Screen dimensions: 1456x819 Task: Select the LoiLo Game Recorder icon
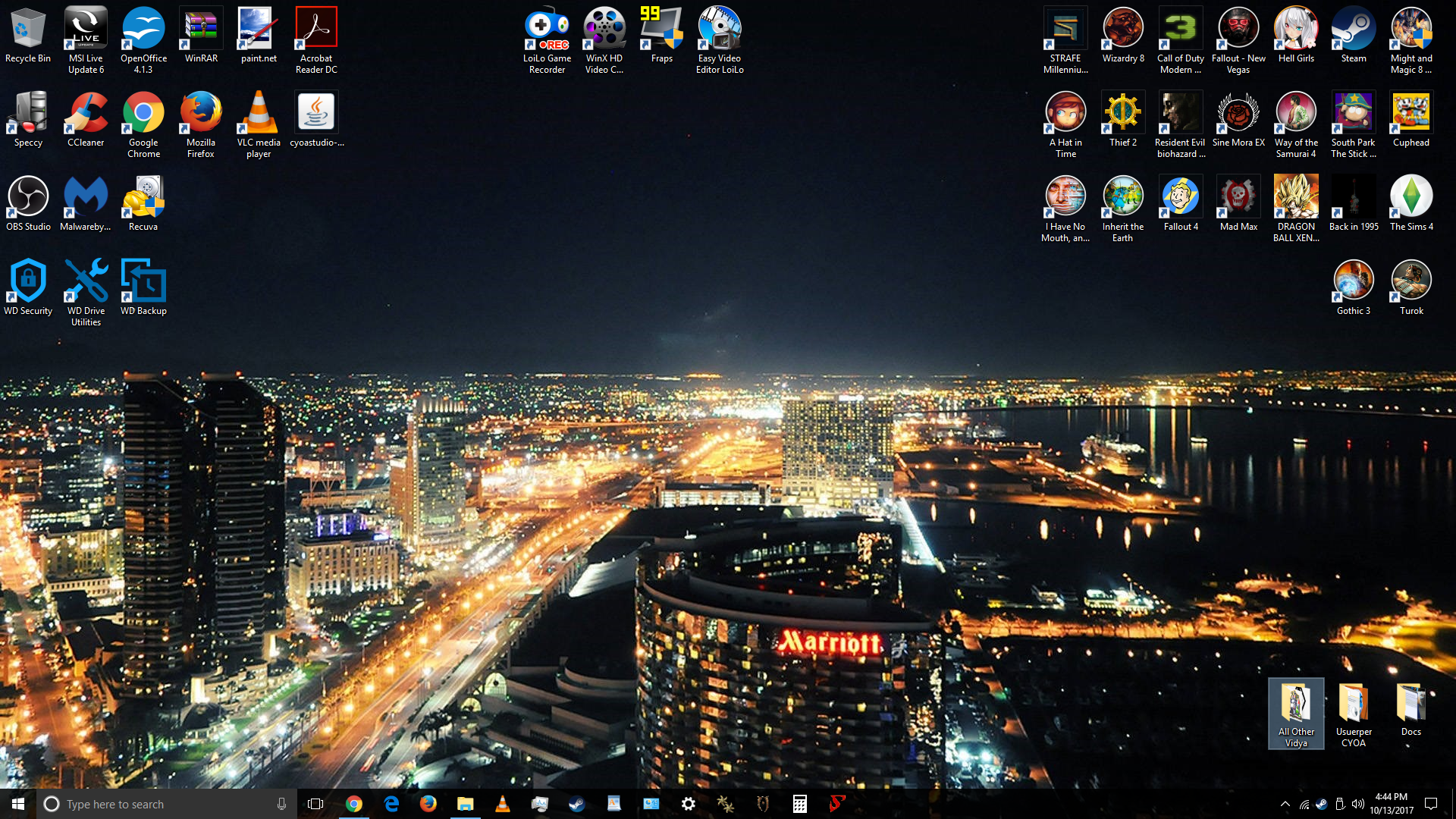pyautogui.click(x=547, y=41)
